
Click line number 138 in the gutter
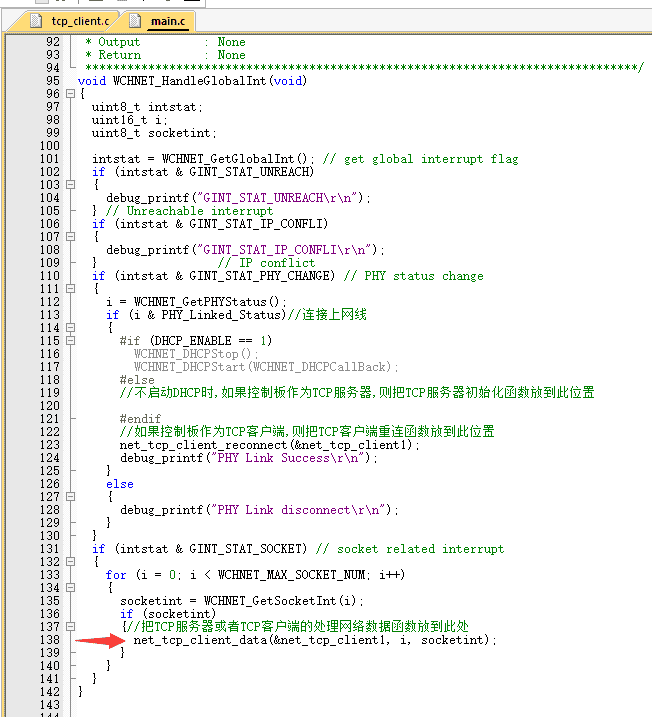(49, 640)
